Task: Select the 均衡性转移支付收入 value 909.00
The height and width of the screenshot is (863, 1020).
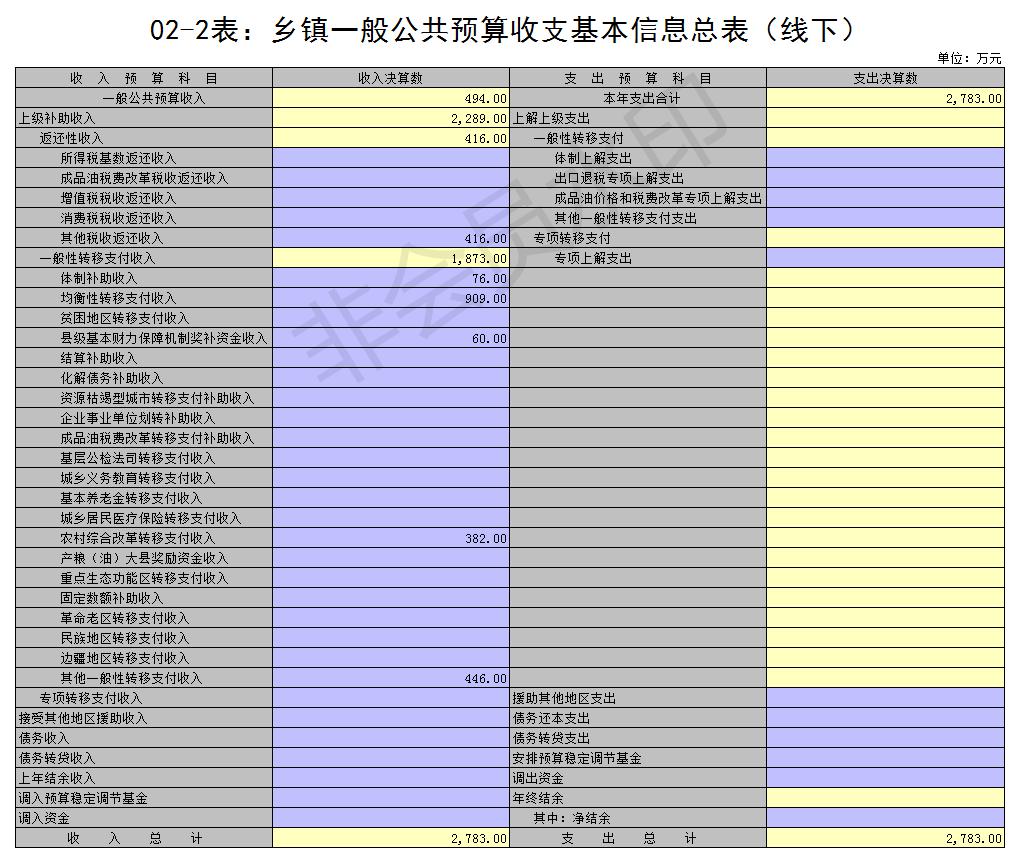Action: (x=390, y=298)
